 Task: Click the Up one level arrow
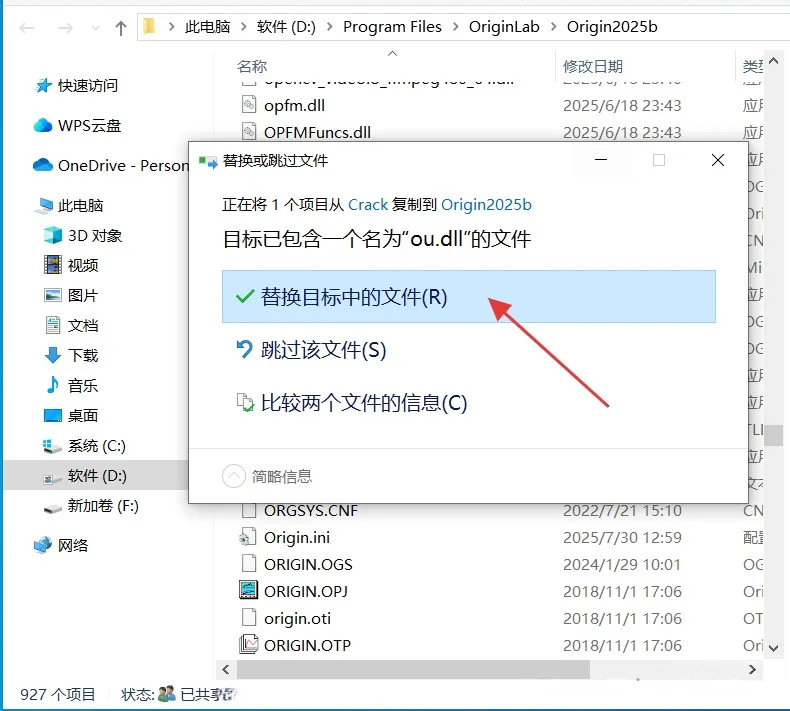(120, 28)
